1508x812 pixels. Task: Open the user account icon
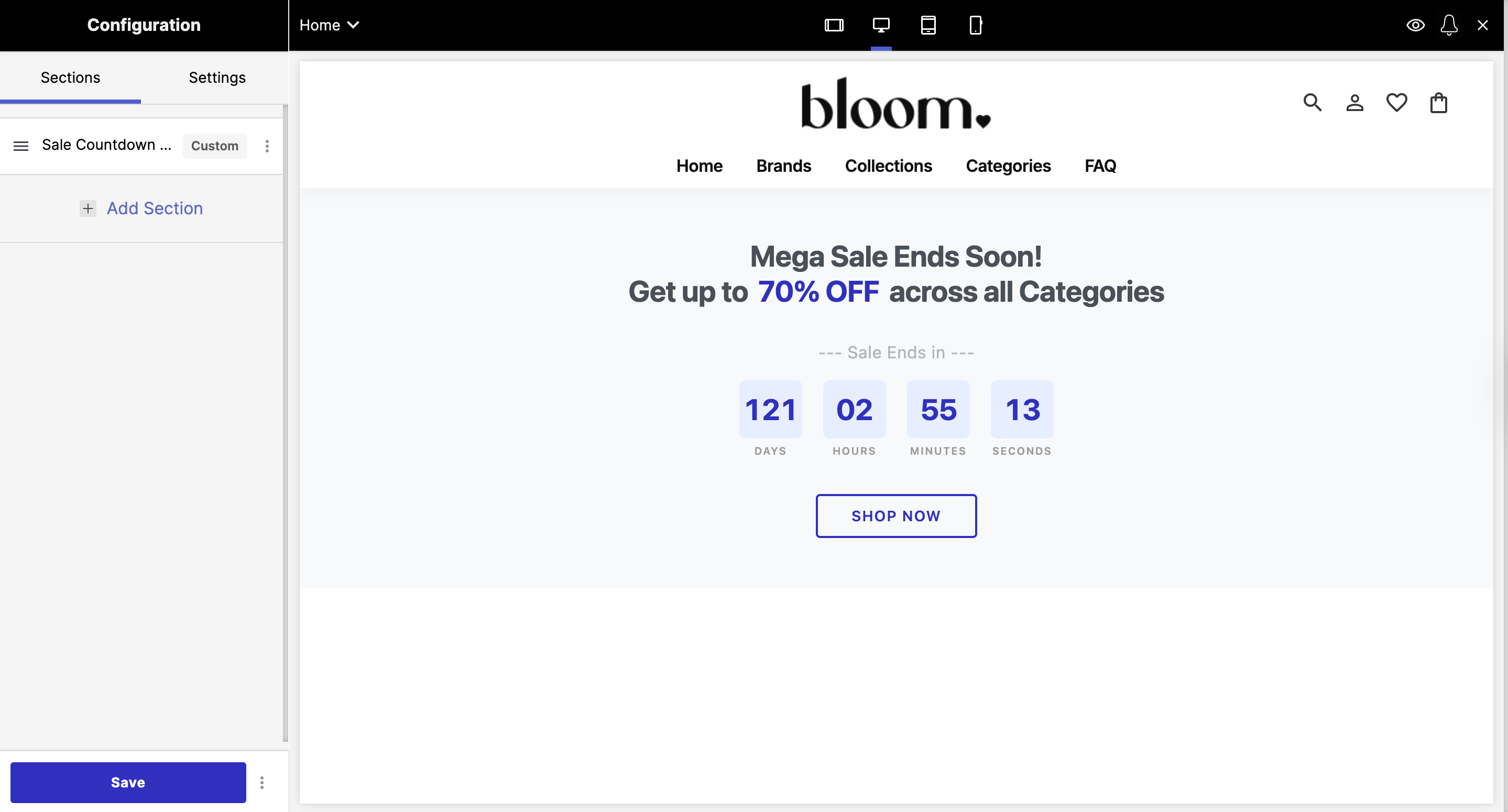click(1354, 103)
